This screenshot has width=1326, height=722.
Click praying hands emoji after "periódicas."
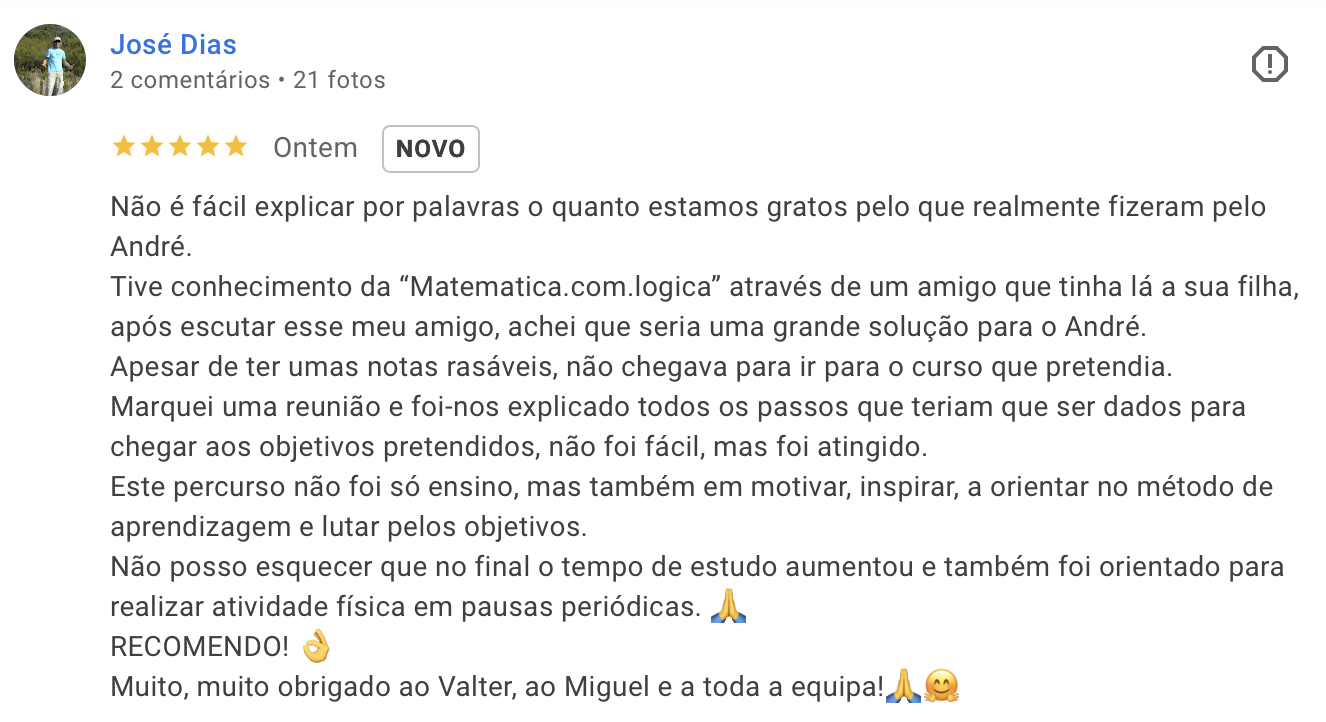pos(728,607)
